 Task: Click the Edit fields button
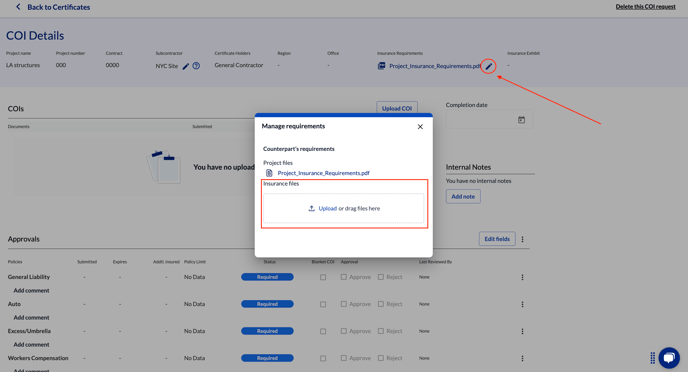tap(497, 239)
